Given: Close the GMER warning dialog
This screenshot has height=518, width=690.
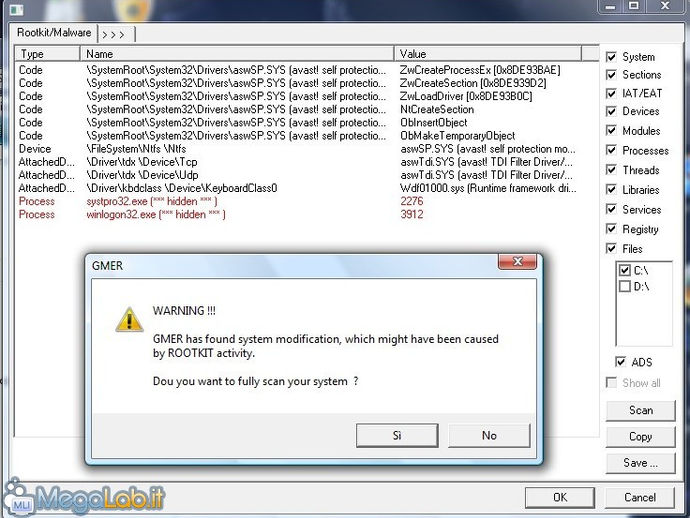Looking at the screenshot, I should coord(518,262).
